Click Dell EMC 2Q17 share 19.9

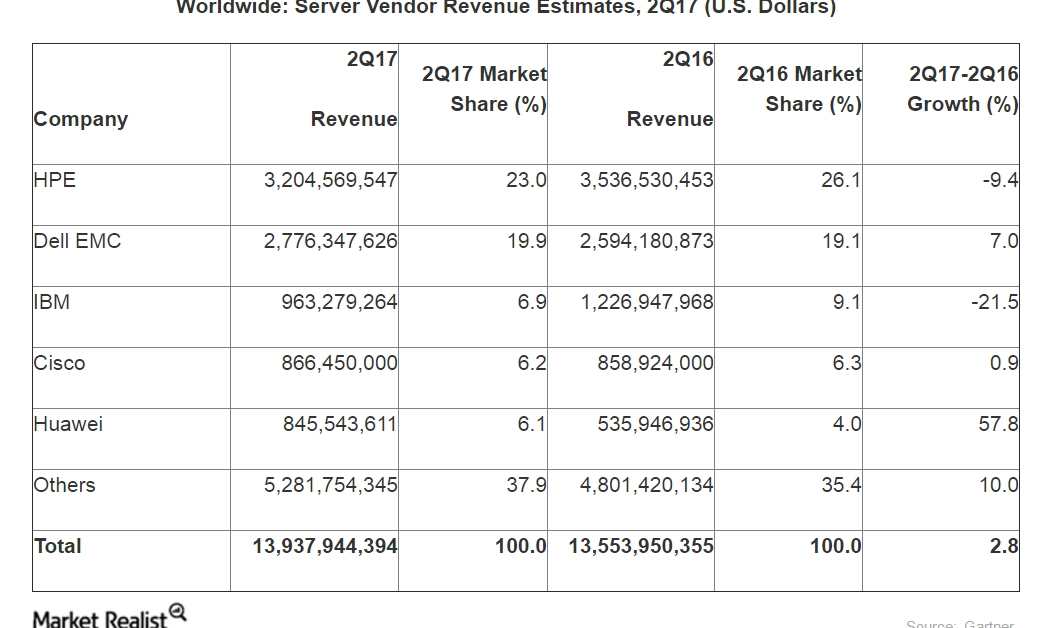[526, 241]
